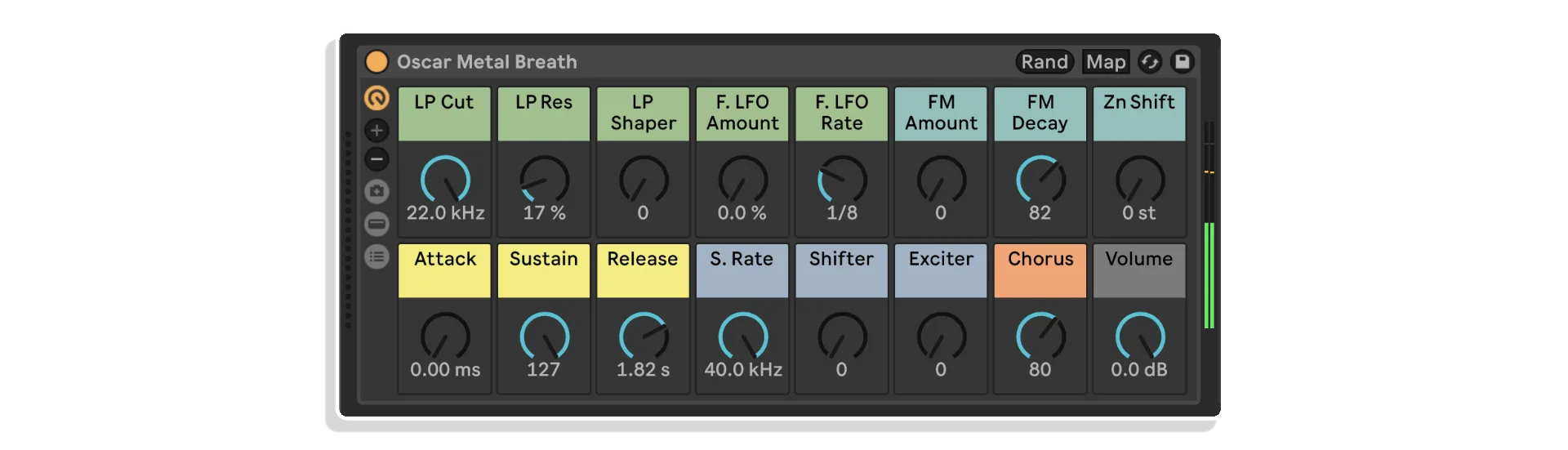Screen dimensions: 1568x450
Task: Click the 17 % value
Action: [x=544, y=213]
